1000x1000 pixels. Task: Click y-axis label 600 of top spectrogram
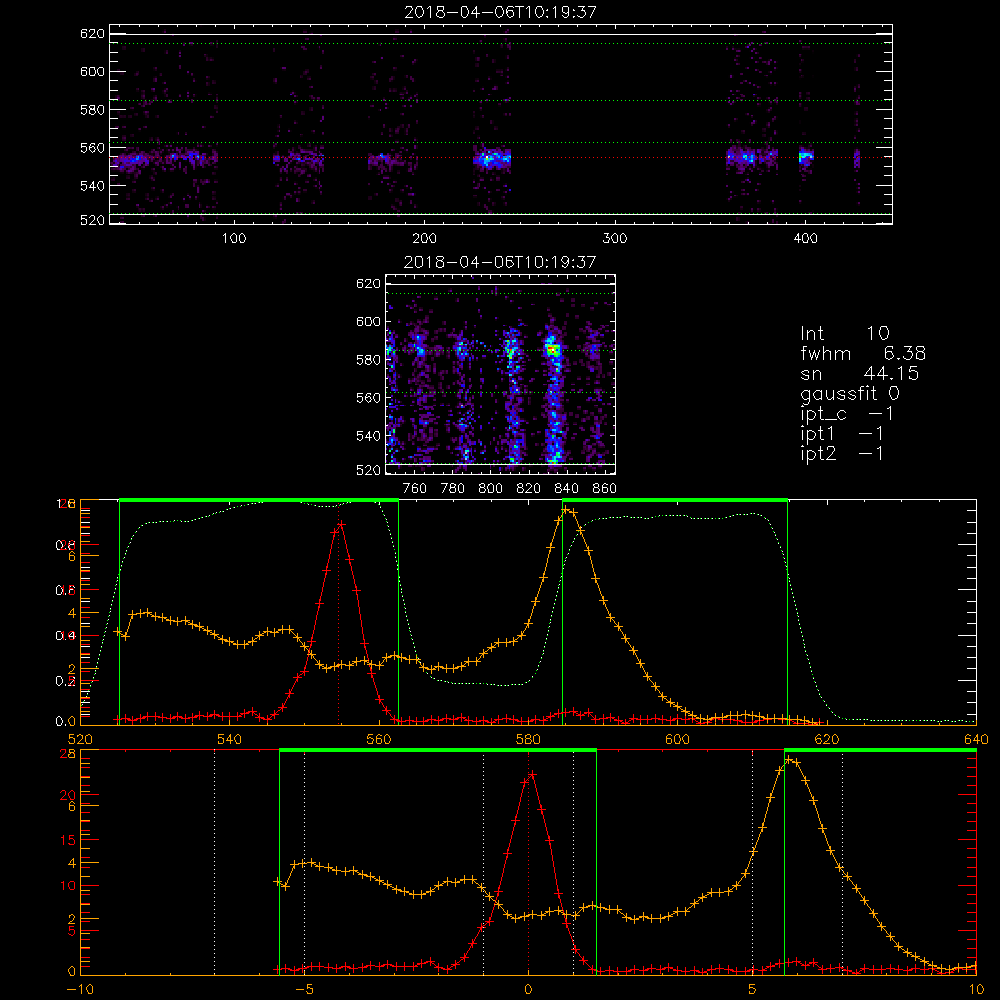pos(92,71)
